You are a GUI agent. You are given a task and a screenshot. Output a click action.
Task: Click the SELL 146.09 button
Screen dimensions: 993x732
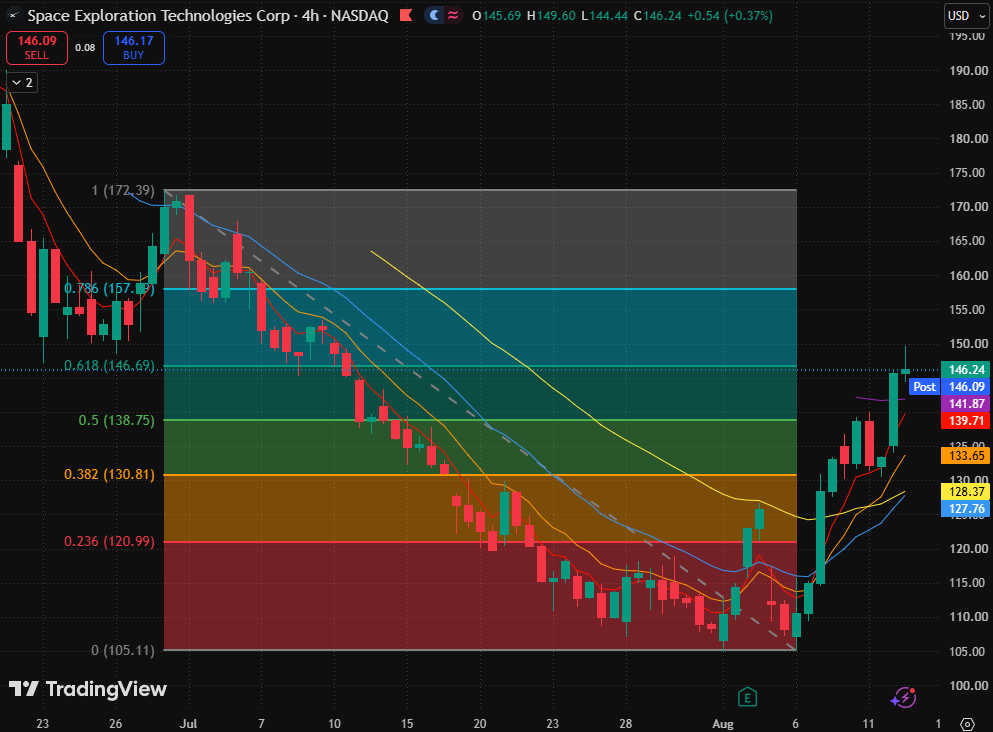coord(37,47)
